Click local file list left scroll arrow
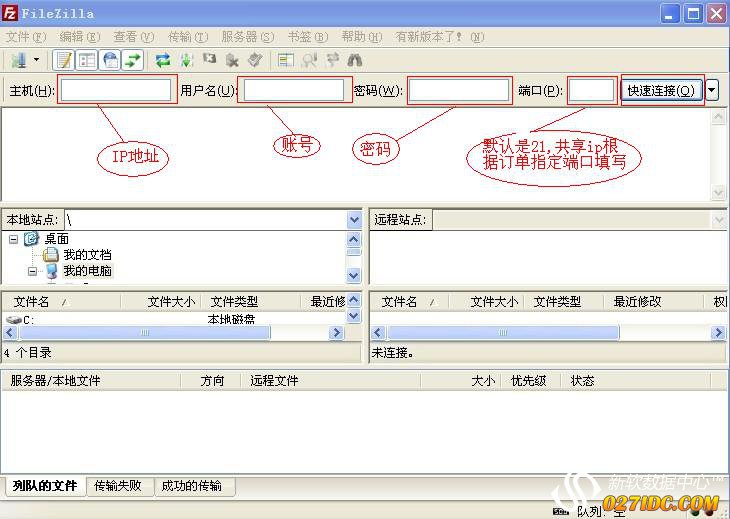730x519 pixels. pyautogui.click(x=10, y=332)
